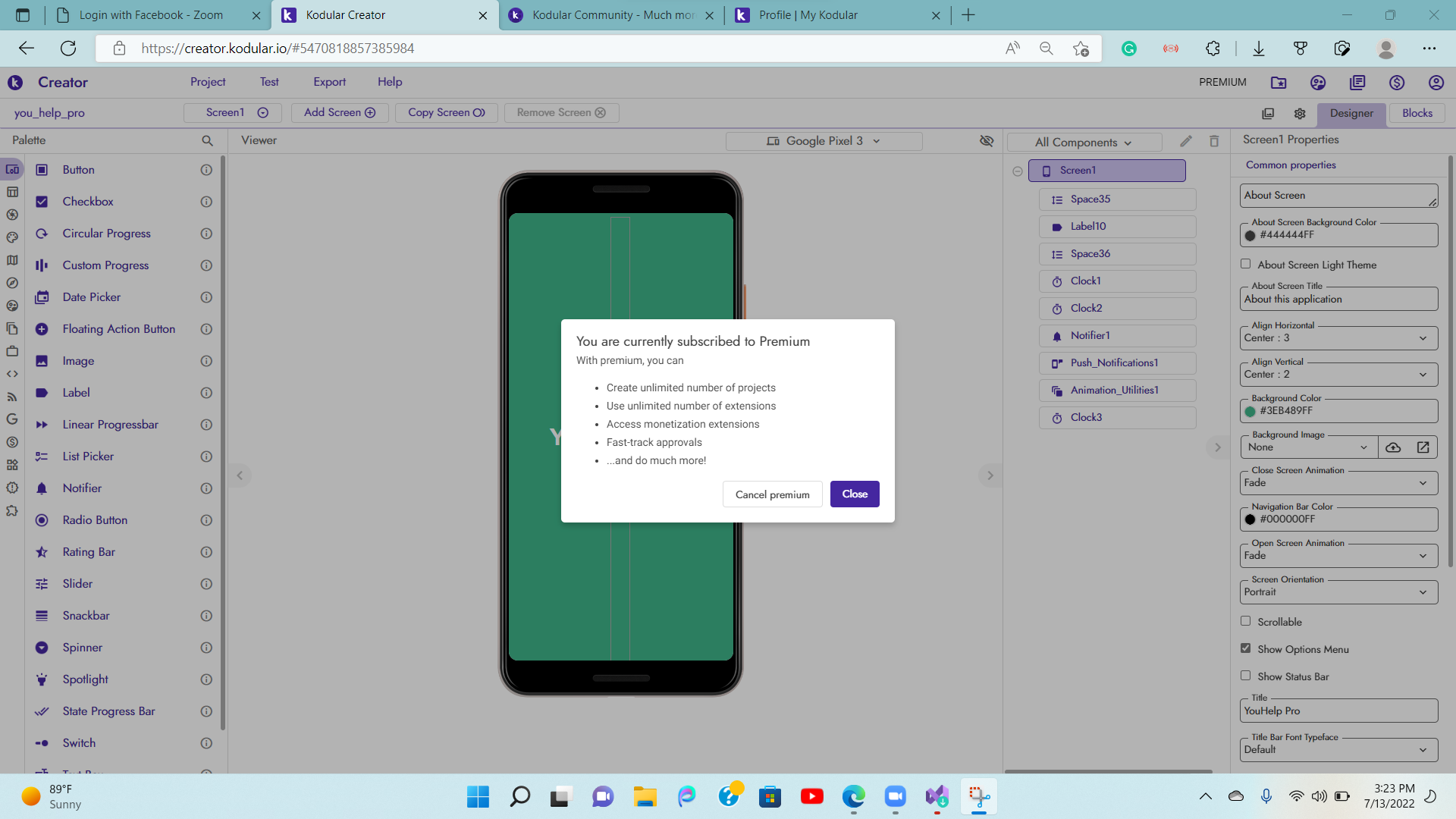Click the info icon next to Button

tap(206, 170)
